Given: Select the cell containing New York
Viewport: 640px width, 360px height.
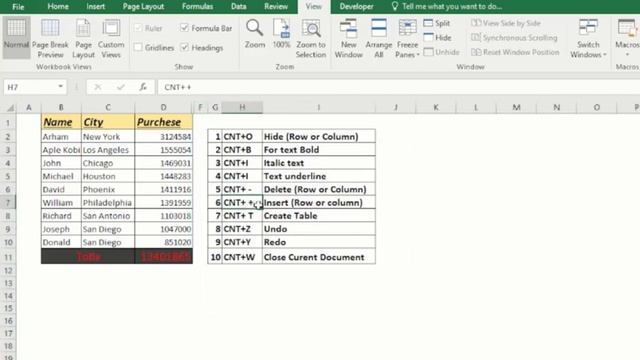Looking at the screenshot, I should [108, 137].
